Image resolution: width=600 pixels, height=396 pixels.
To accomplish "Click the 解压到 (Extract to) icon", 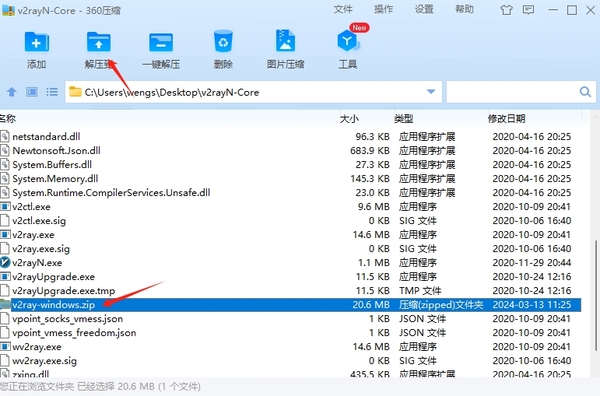I will point(99,42).
